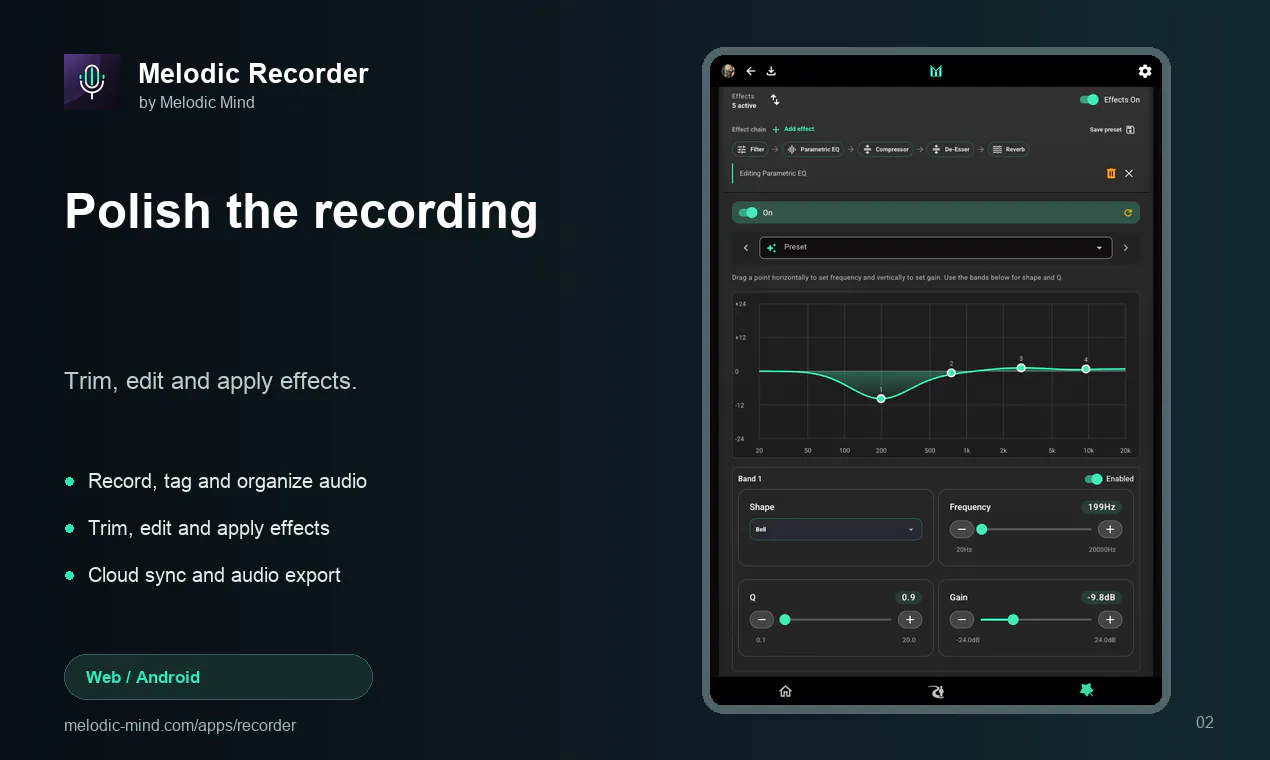Open melodic-mind.com/apps/recorder link
This screenshot has height=760, width=1270.
pos(180,725)
